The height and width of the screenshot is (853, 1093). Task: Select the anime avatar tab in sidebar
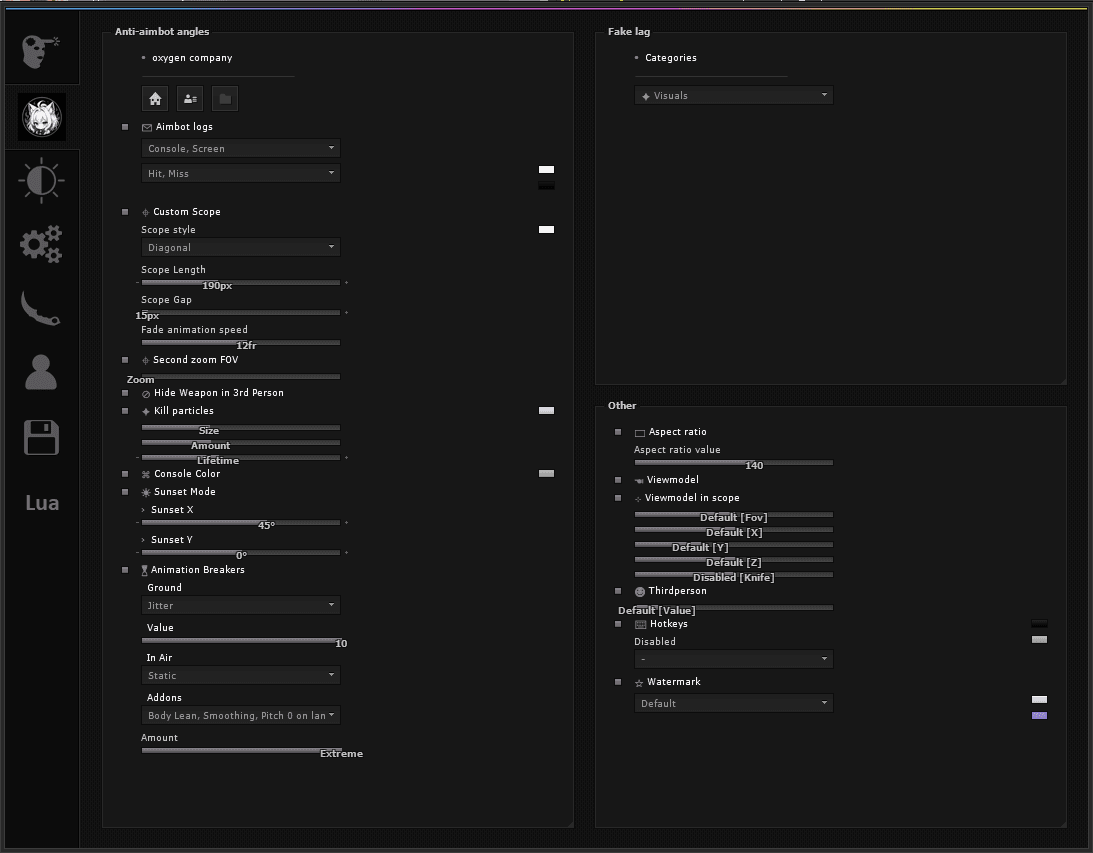[x=42, y=117]
